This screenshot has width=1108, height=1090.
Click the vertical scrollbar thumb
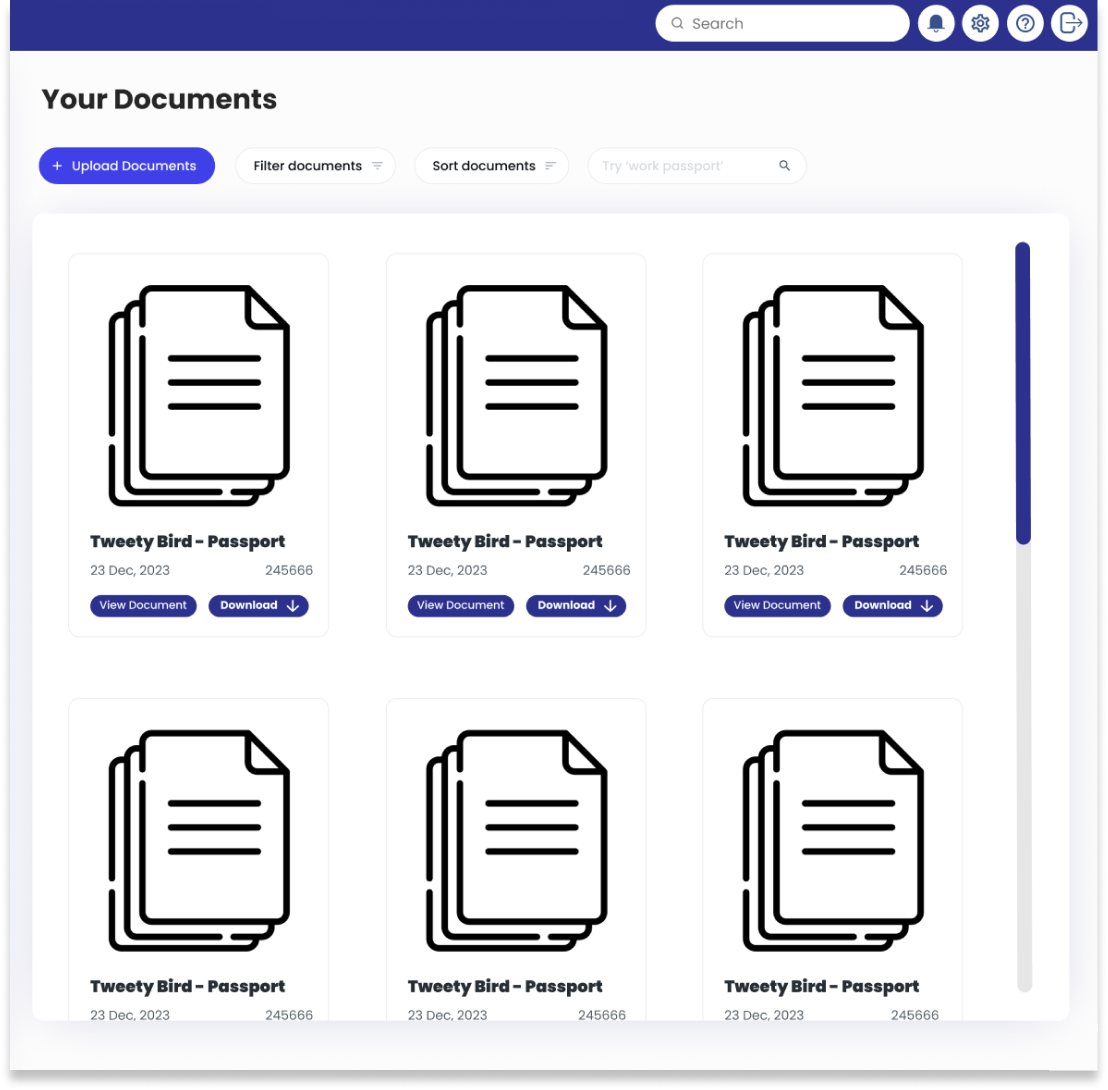pos(1023,393)
